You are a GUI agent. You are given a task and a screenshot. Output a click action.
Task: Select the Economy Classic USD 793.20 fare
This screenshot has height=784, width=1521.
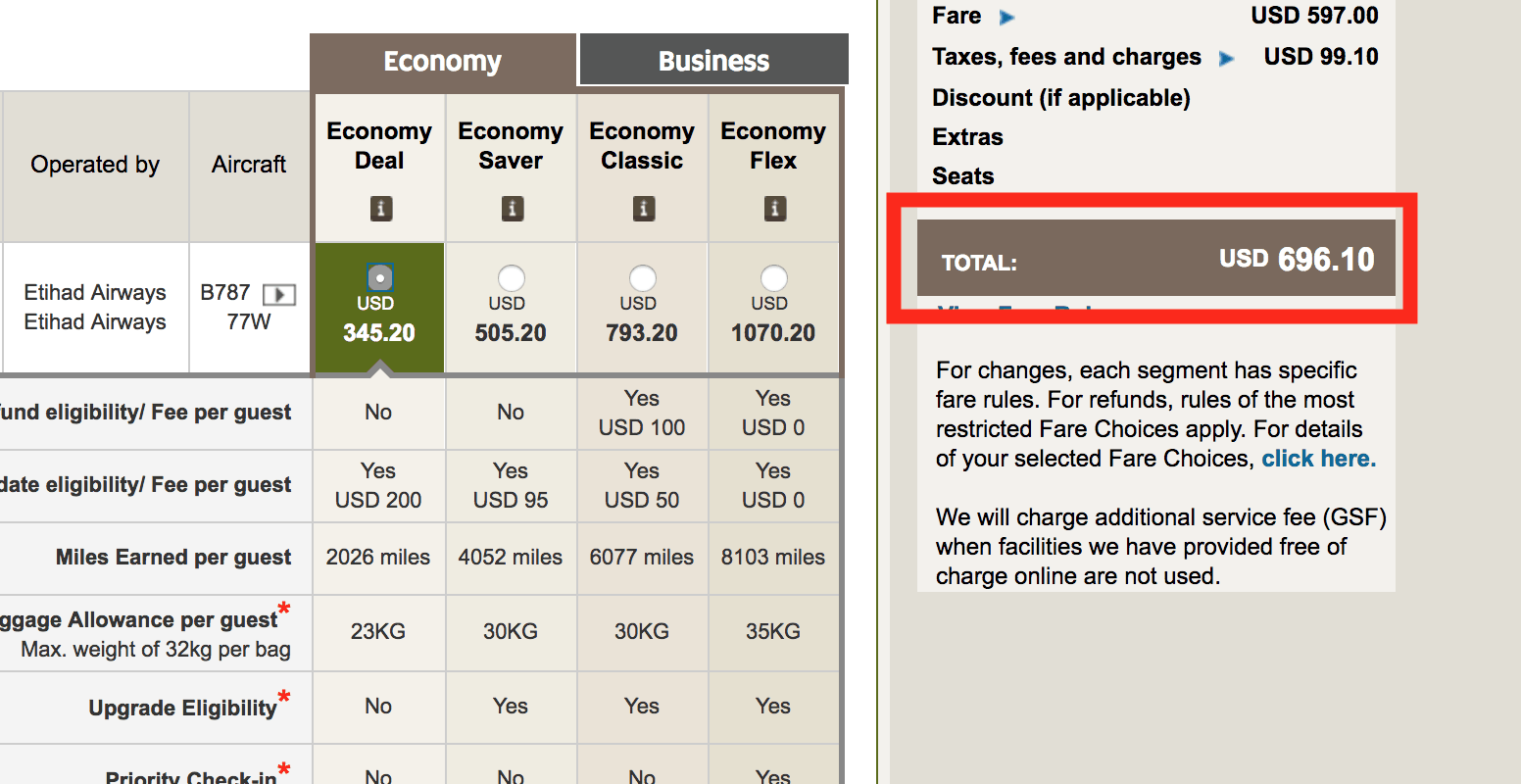[x=642, y=278]
